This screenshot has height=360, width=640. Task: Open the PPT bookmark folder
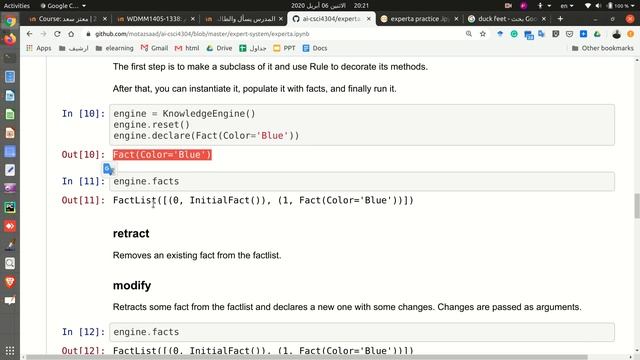[x=284, y=48]
